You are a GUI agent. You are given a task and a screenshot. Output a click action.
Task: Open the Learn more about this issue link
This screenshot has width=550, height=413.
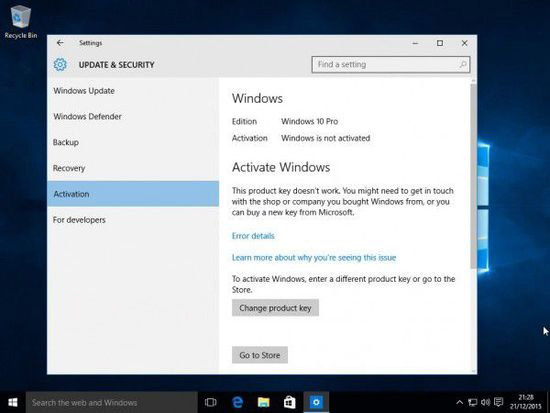point(314,258)
